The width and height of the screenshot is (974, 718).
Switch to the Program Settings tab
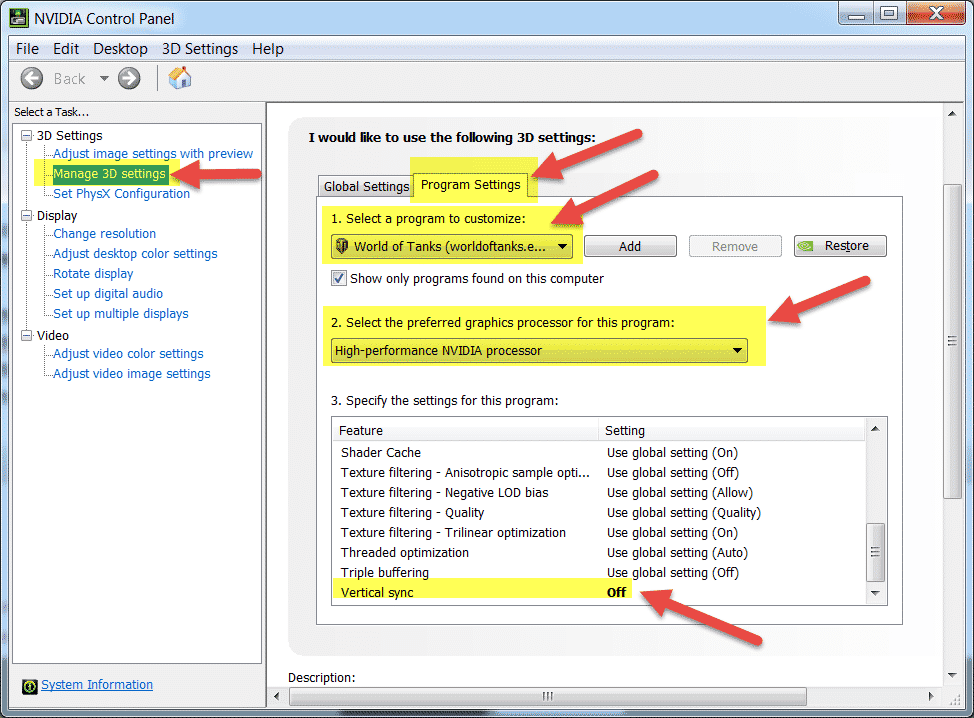[x=470, y=184]
